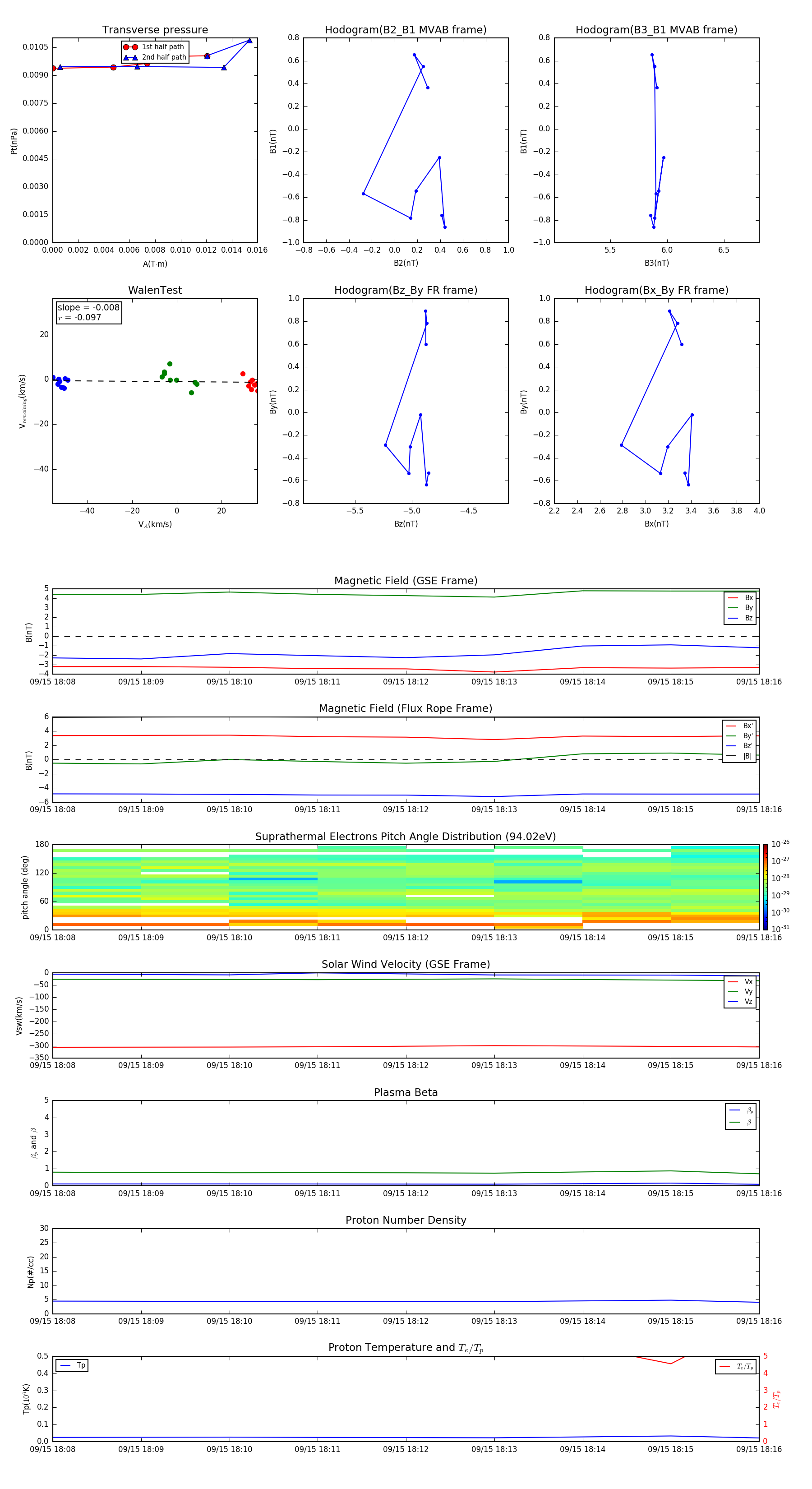812x1489 pixels.
Task: Click the 'slope = -0.008' annotation
Action: point(88,308)
